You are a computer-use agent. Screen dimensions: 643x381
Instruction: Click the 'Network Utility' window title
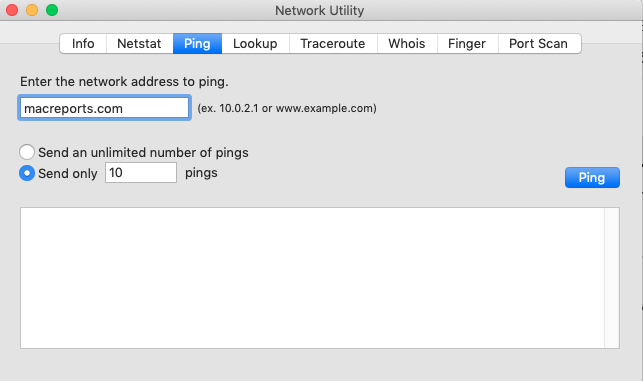coord(319,10)
